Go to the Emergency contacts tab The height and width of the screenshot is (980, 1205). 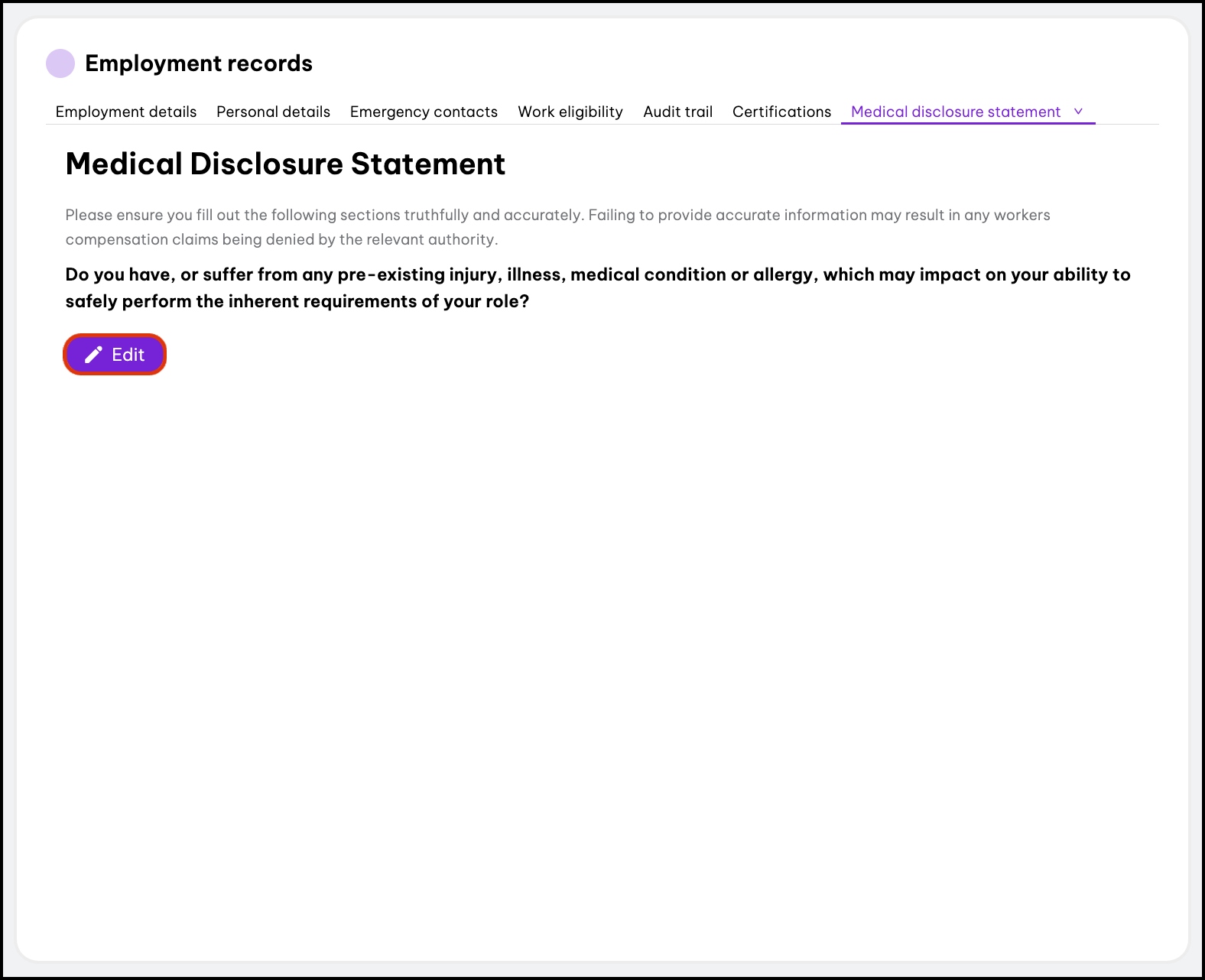click(424, 112)
